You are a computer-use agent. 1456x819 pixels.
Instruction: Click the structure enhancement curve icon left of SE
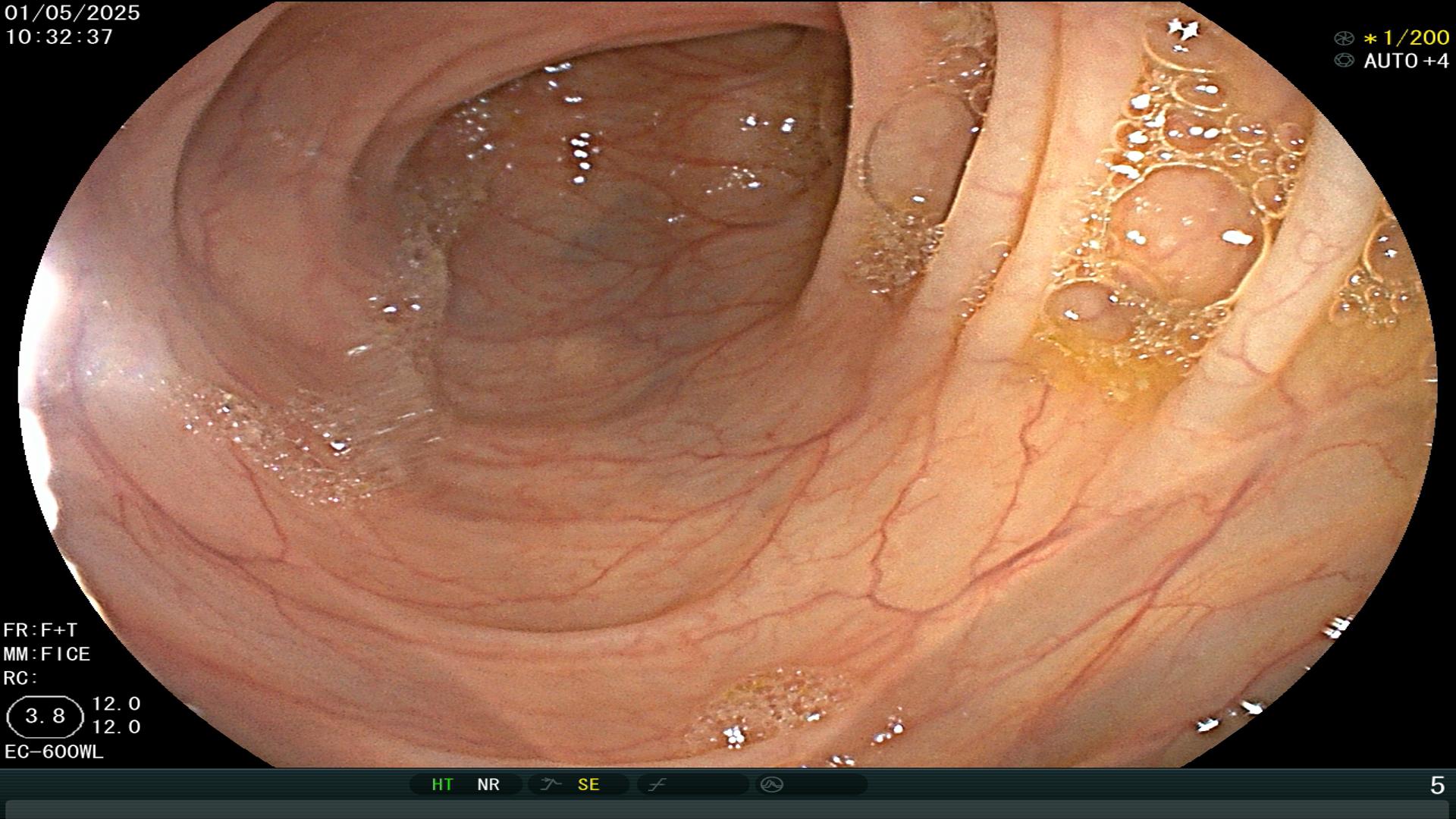pos(551,785)
